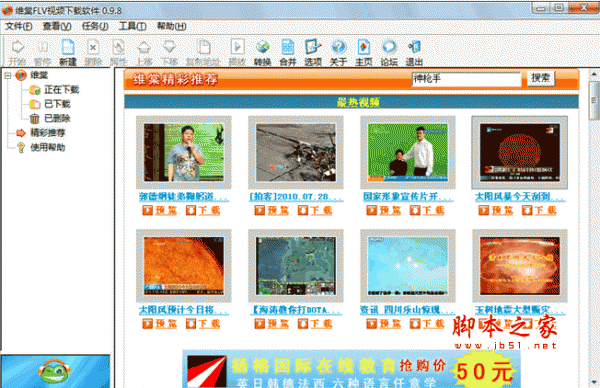Viewport: 600px width, 388px height.
Task: Click the 太阳风预计今日将 title link
Action: tap(184, 310)
